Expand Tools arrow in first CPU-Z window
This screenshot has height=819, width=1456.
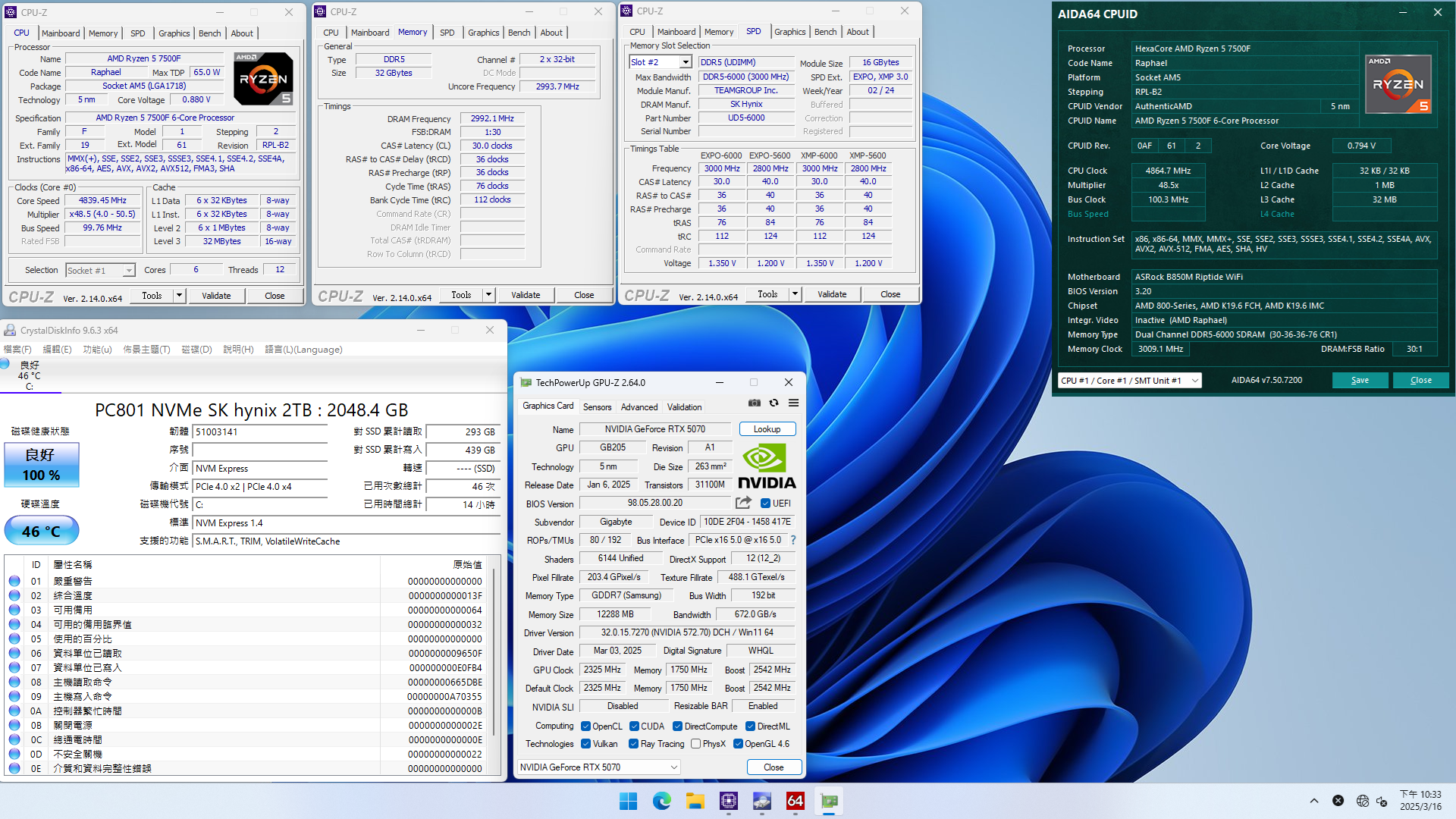coord(180,296)
